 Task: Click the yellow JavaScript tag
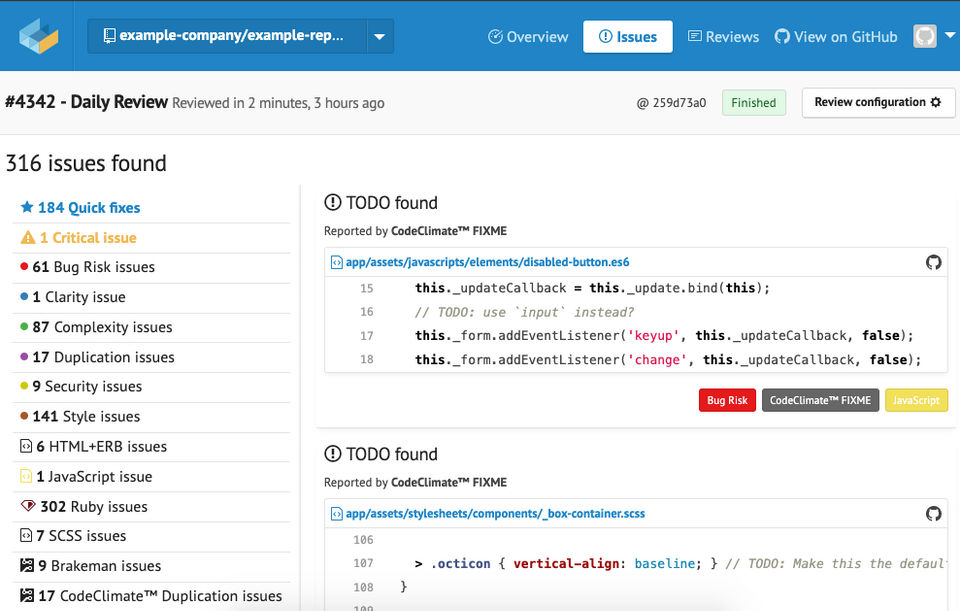916,400
